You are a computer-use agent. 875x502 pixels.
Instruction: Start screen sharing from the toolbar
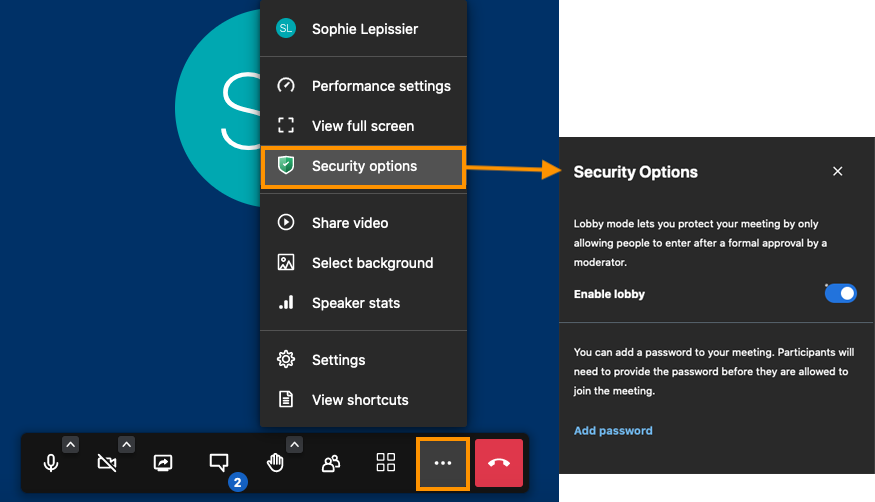pyautogui.click(x=163, y=463)
